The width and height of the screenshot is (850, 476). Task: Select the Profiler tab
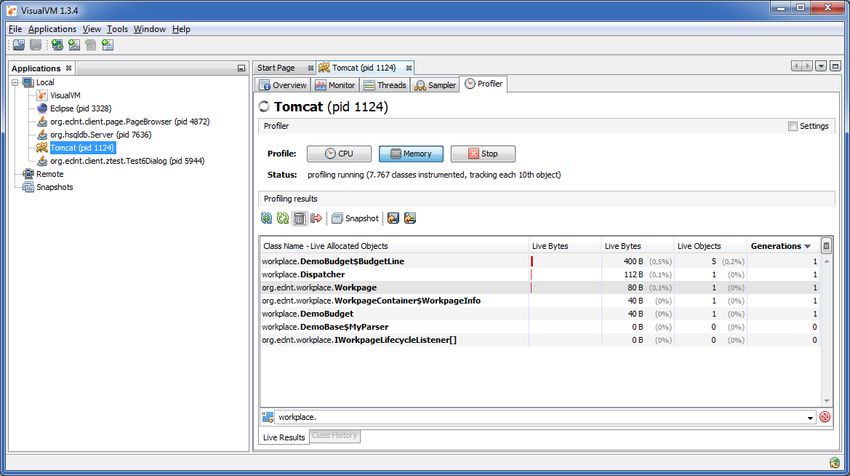[484, 84]
